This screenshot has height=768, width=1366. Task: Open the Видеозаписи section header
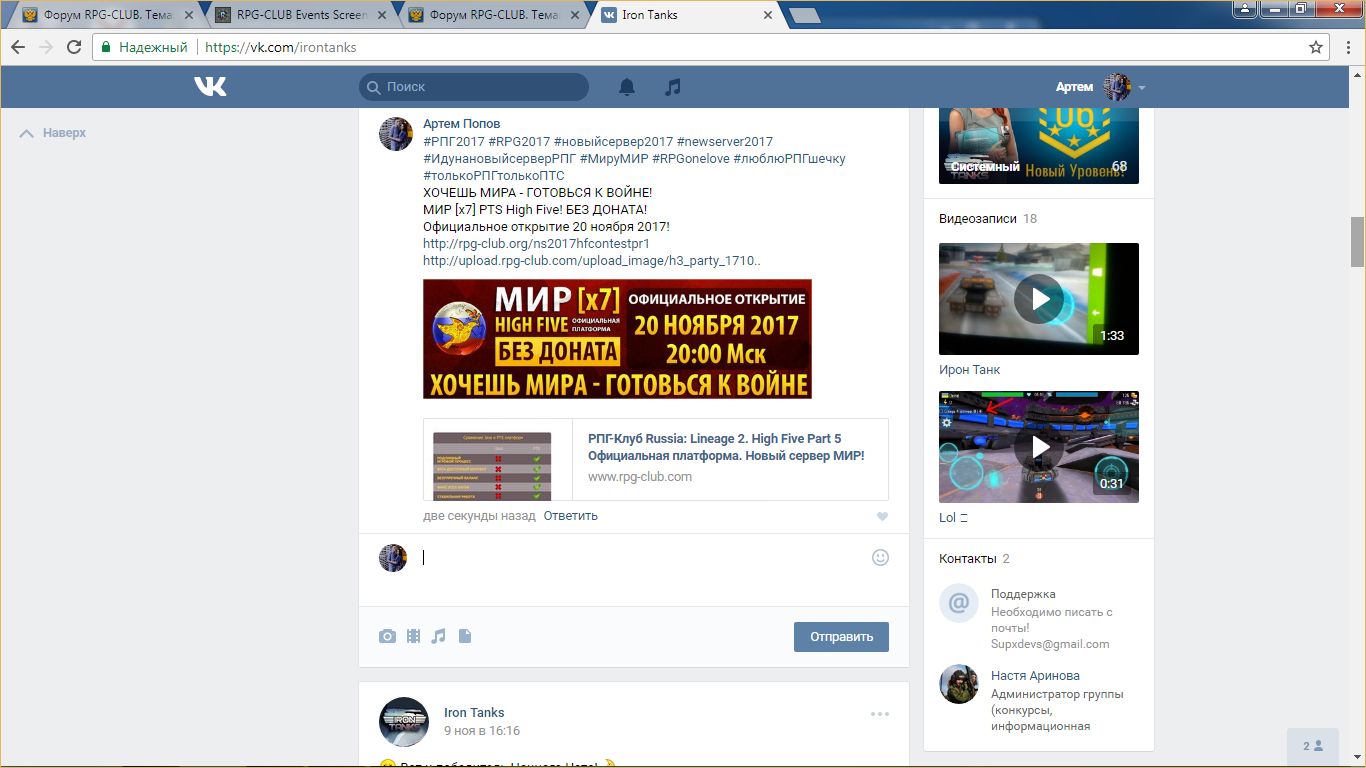pyautogui.click(x=977, y=218)
